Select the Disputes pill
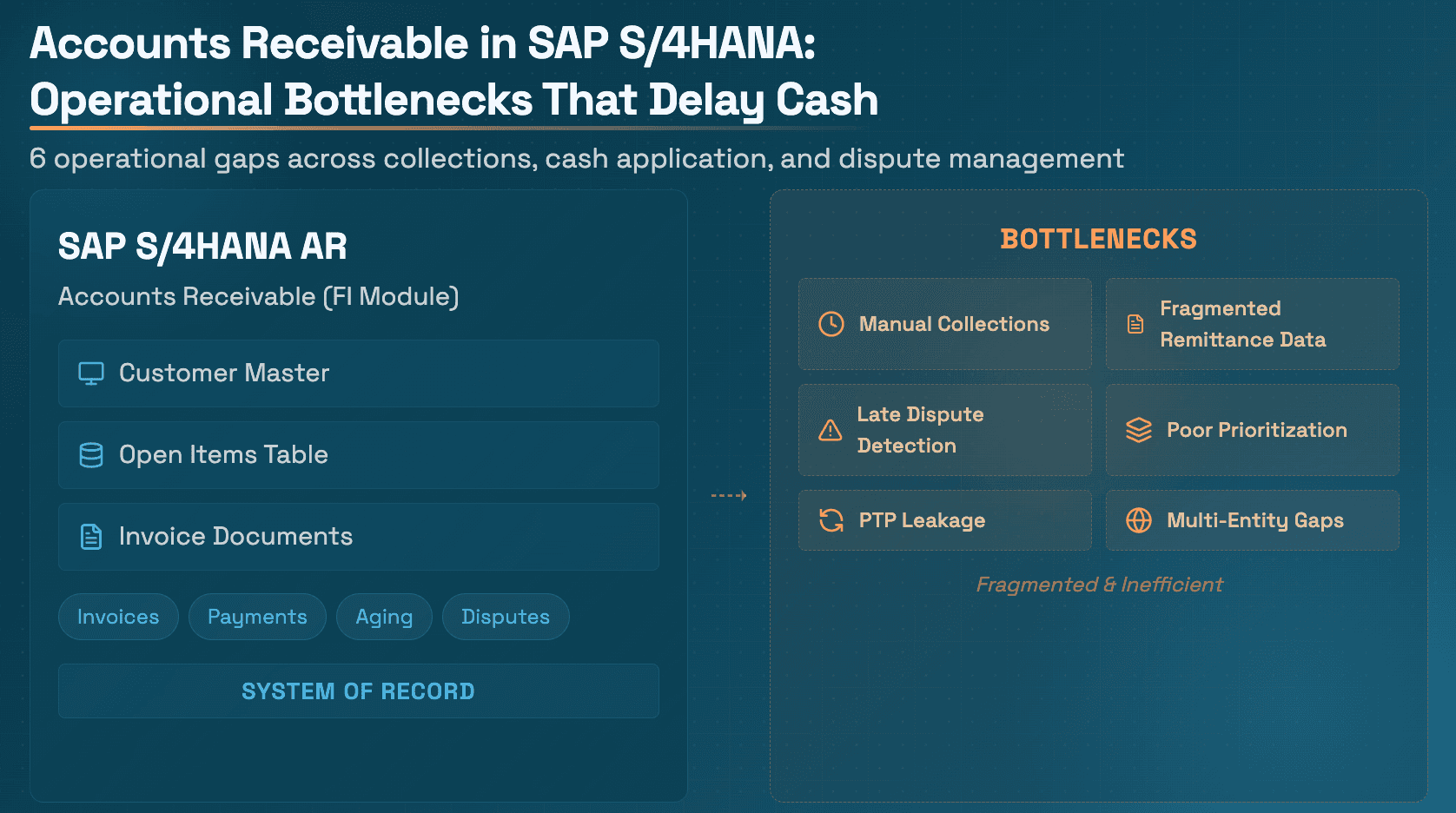This screenshot has height=813, width=1456. [506, 617]
